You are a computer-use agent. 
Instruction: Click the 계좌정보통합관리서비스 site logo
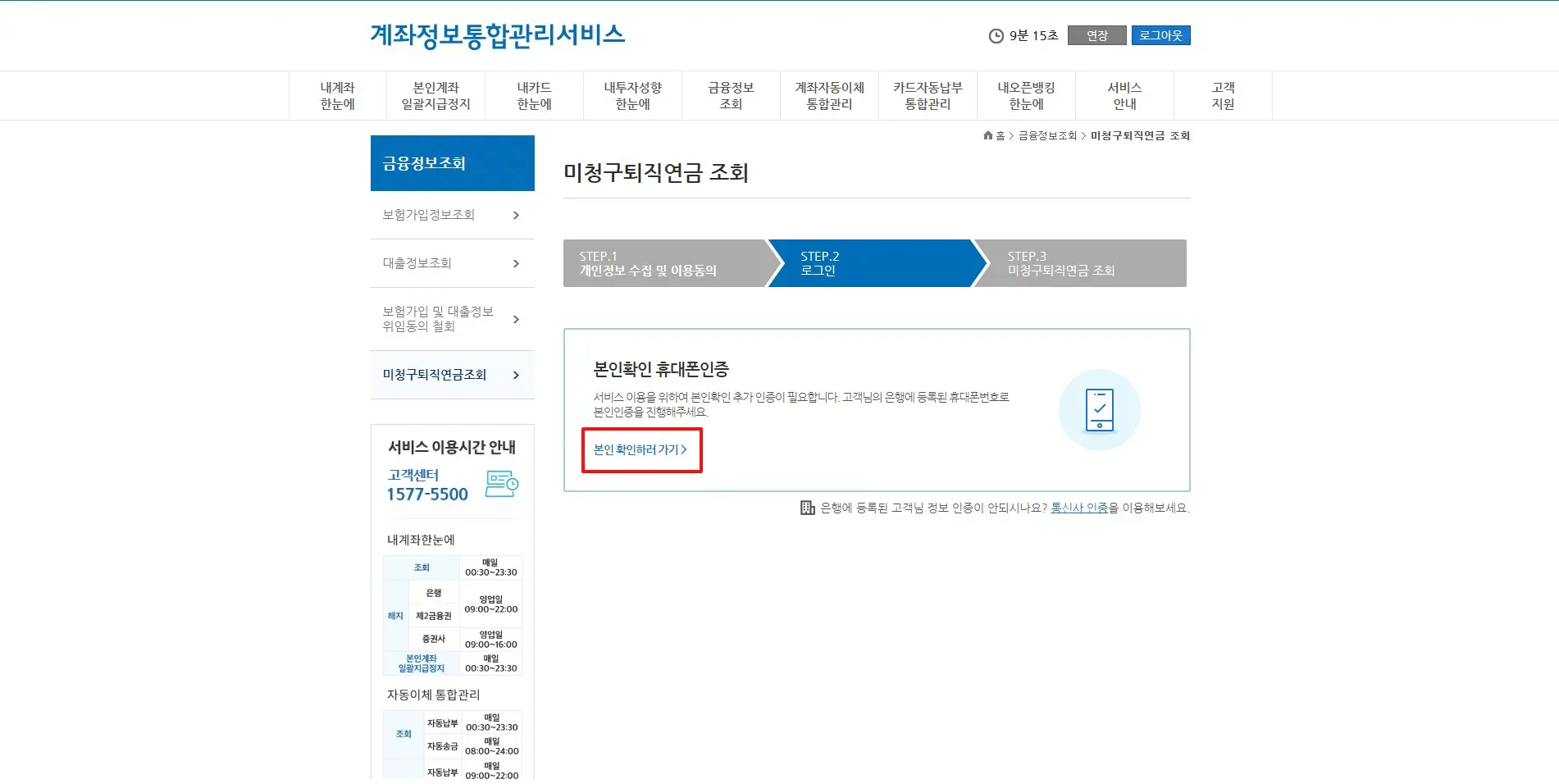tap(497, 35)
